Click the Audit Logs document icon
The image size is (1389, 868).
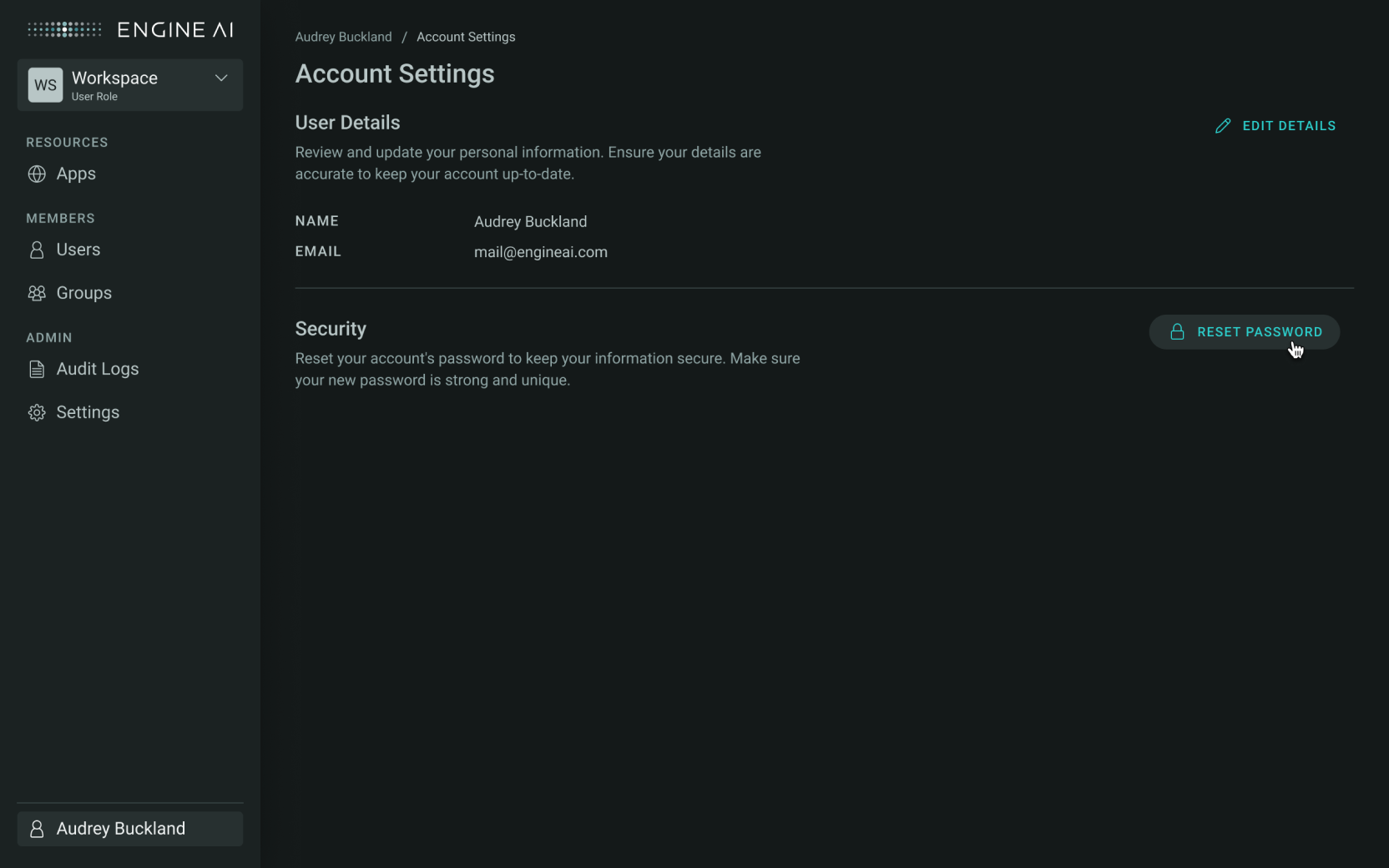(x=37, y=369)
